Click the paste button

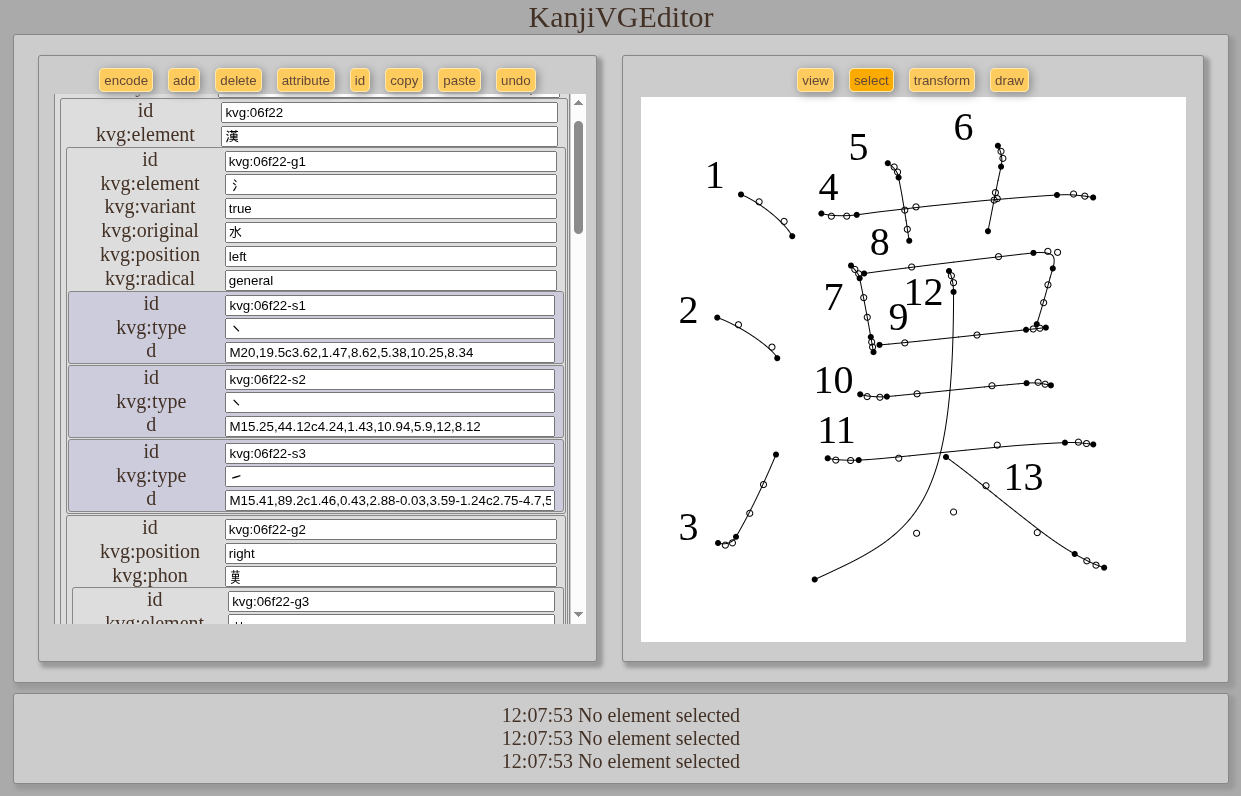(459, 80)
